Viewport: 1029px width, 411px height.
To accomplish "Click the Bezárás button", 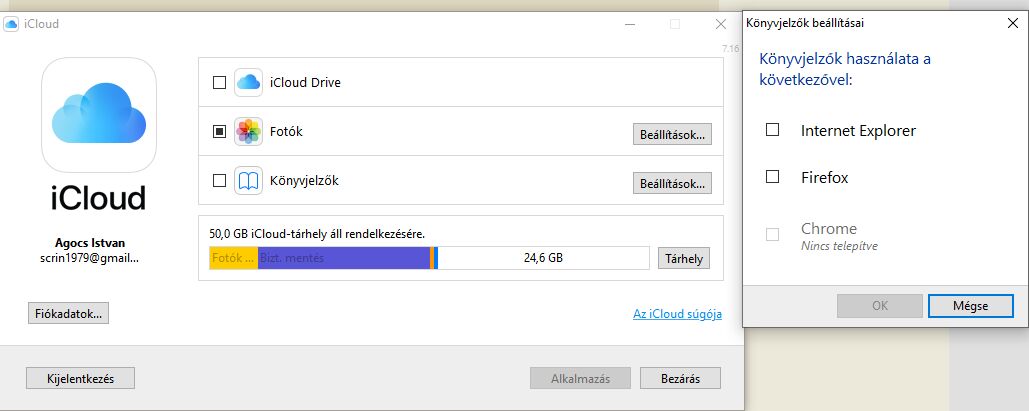I will click(681, 378).
